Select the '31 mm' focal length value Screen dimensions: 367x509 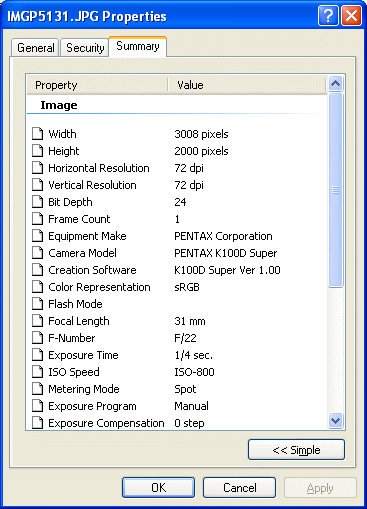(x=190, y=321)
